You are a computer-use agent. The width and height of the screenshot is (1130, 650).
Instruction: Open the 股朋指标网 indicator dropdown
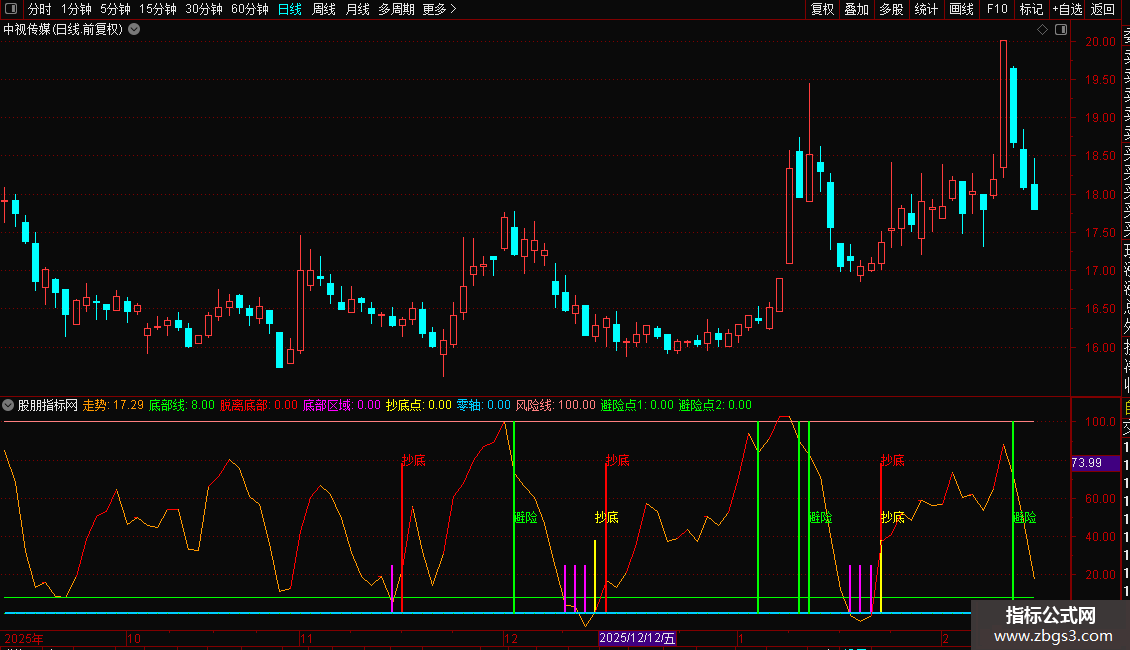[8, 405]
